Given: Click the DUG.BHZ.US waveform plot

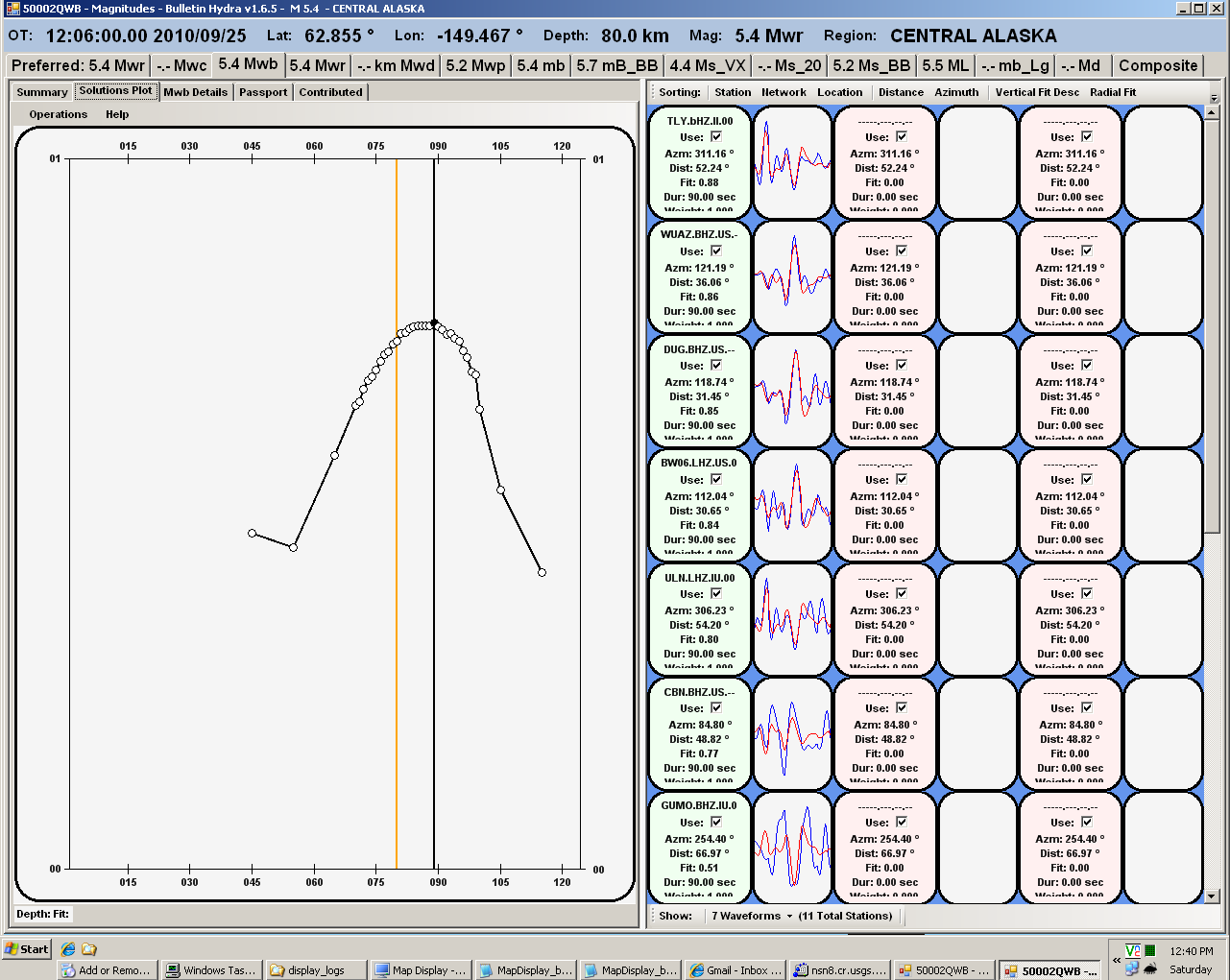Looking at the screenshot, I should (792, 391).
